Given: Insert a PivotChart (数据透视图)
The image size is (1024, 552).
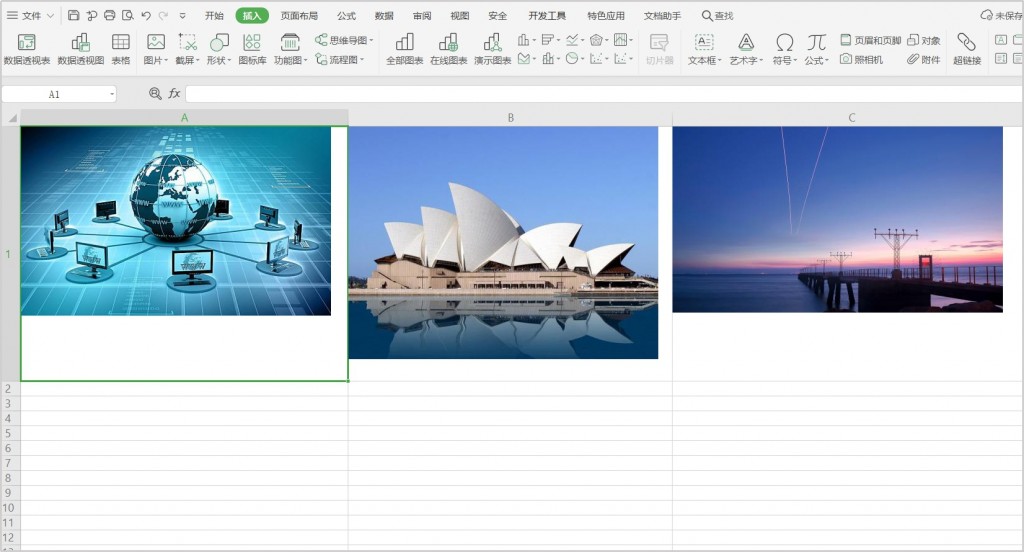Looking at the screenshot, I should (80, 49).
